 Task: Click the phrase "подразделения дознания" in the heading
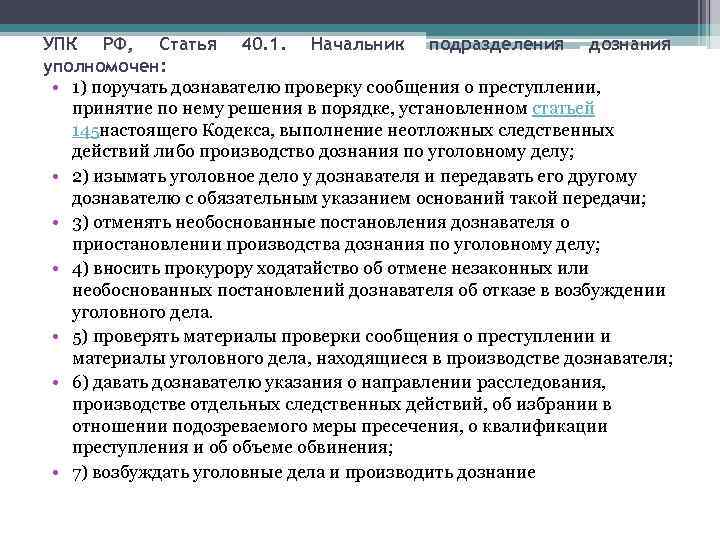click(x=550, y=45)
